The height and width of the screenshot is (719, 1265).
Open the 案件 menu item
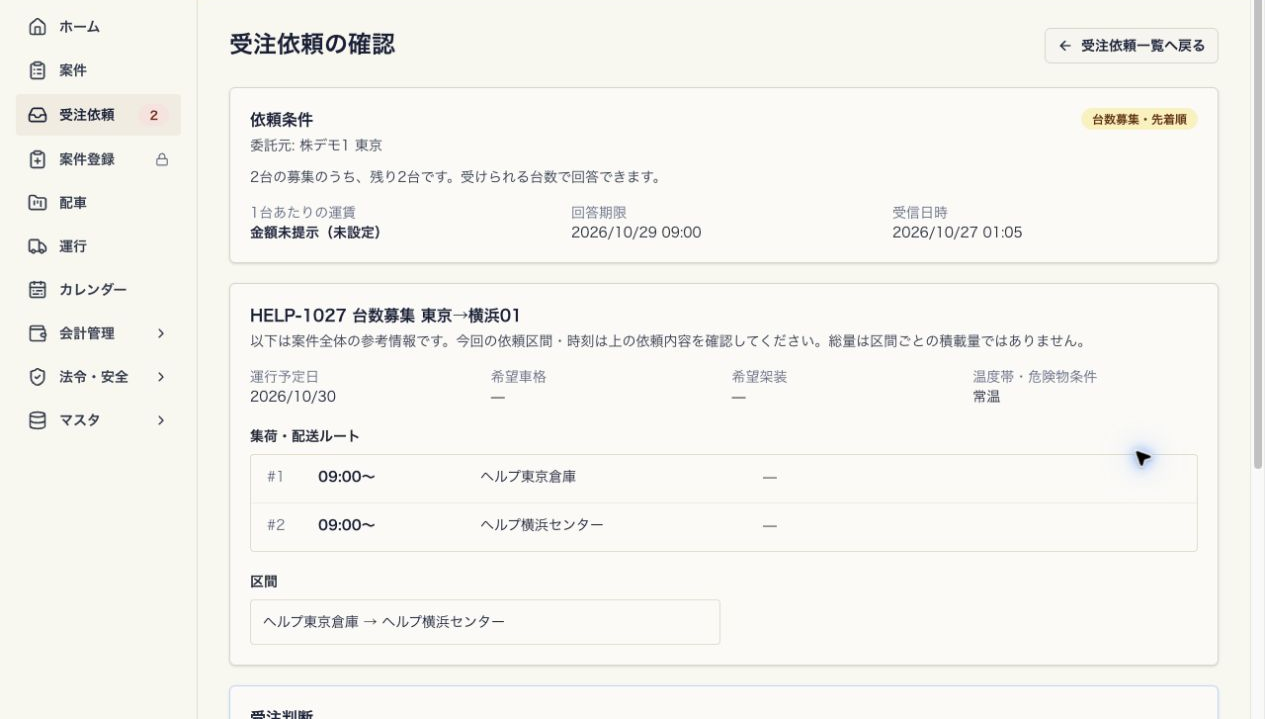[x=98, y=71]
